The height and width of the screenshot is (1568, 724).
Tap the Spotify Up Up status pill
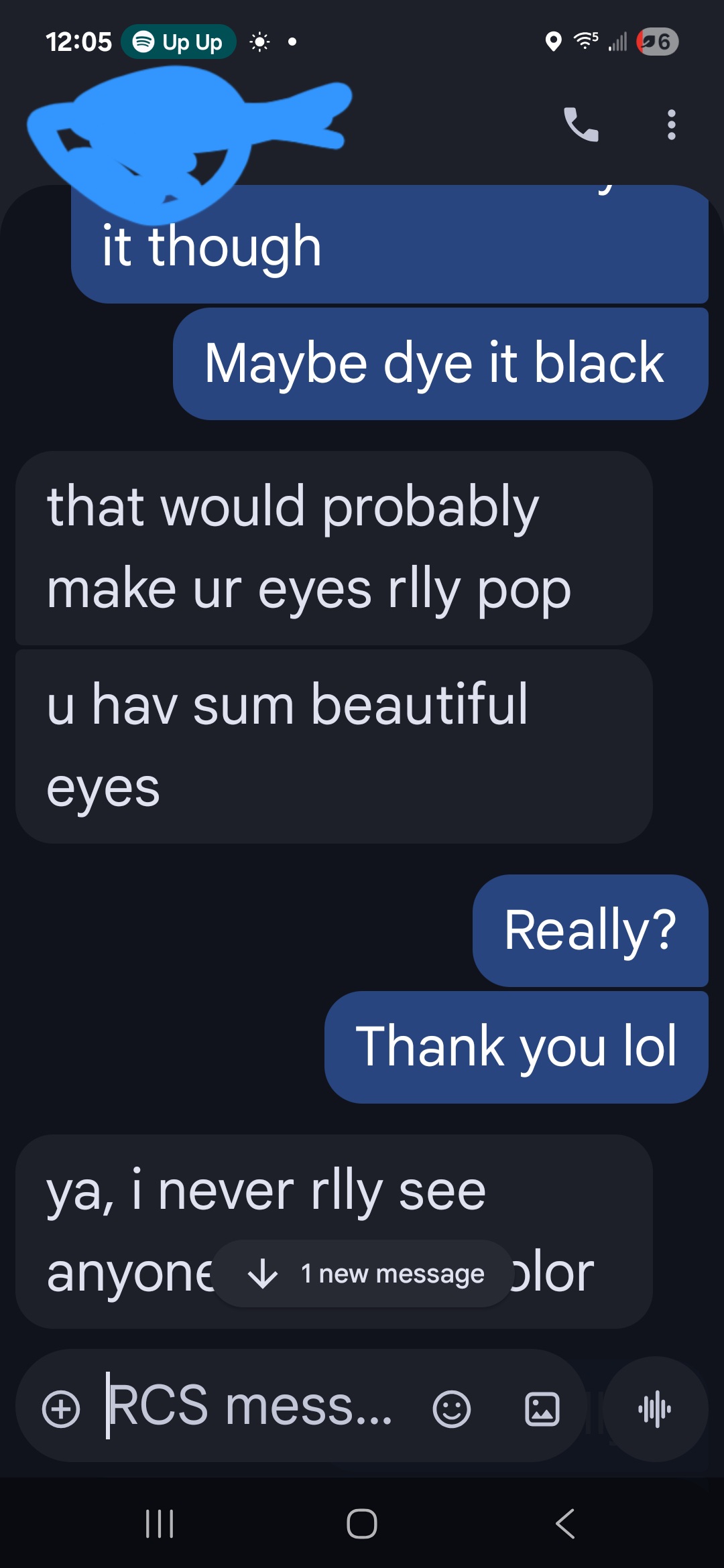(178, 42)
